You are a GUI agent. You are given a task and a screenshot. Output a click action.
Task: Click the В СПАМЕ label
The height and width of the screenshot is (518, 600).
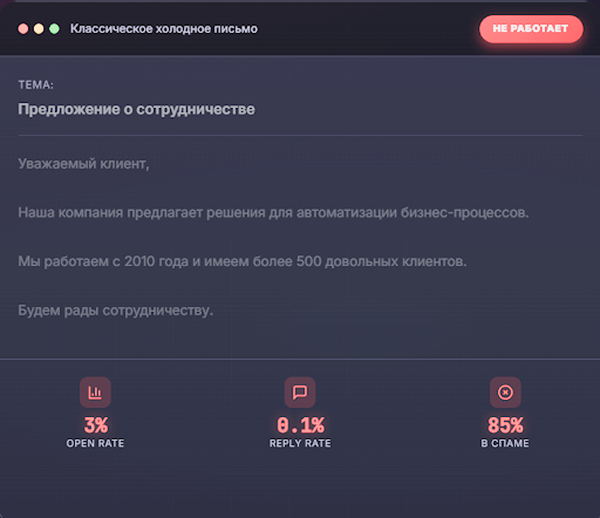pos(505,443)
